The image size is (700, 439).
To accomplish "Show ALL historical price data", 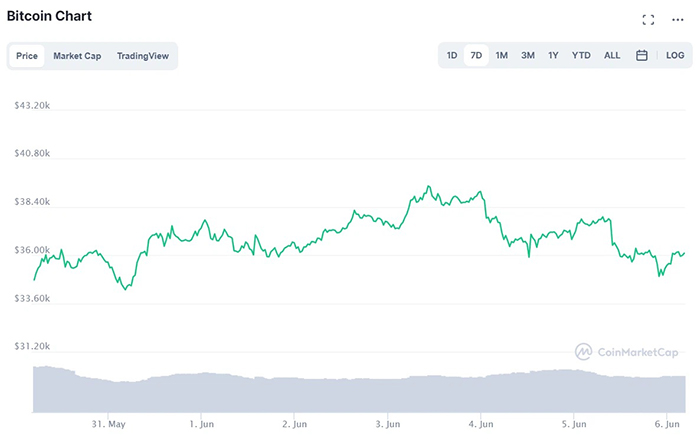I will (612, 55).
